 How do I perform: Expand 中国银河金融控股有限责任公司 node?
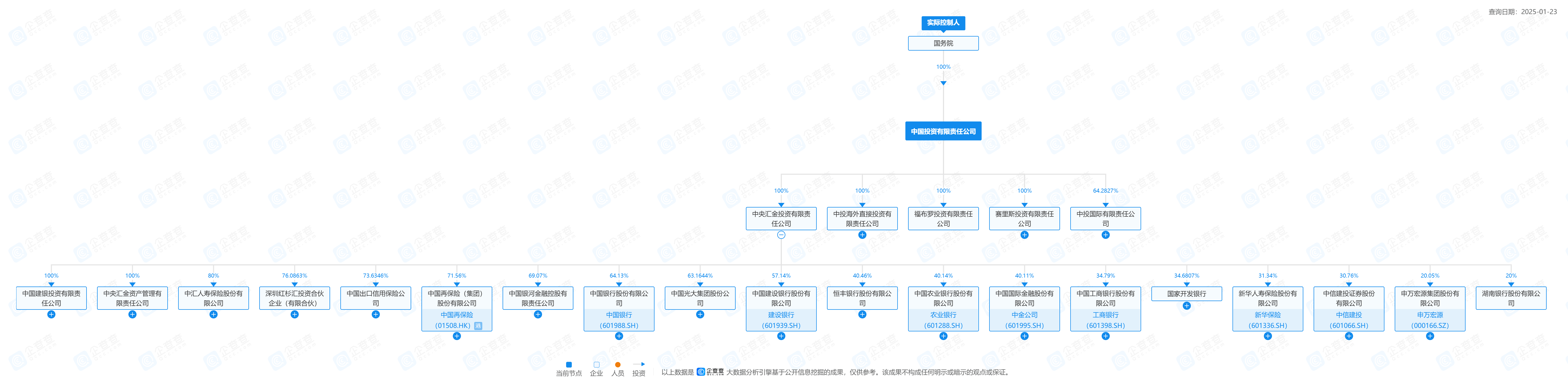click(x=537, y=314)
